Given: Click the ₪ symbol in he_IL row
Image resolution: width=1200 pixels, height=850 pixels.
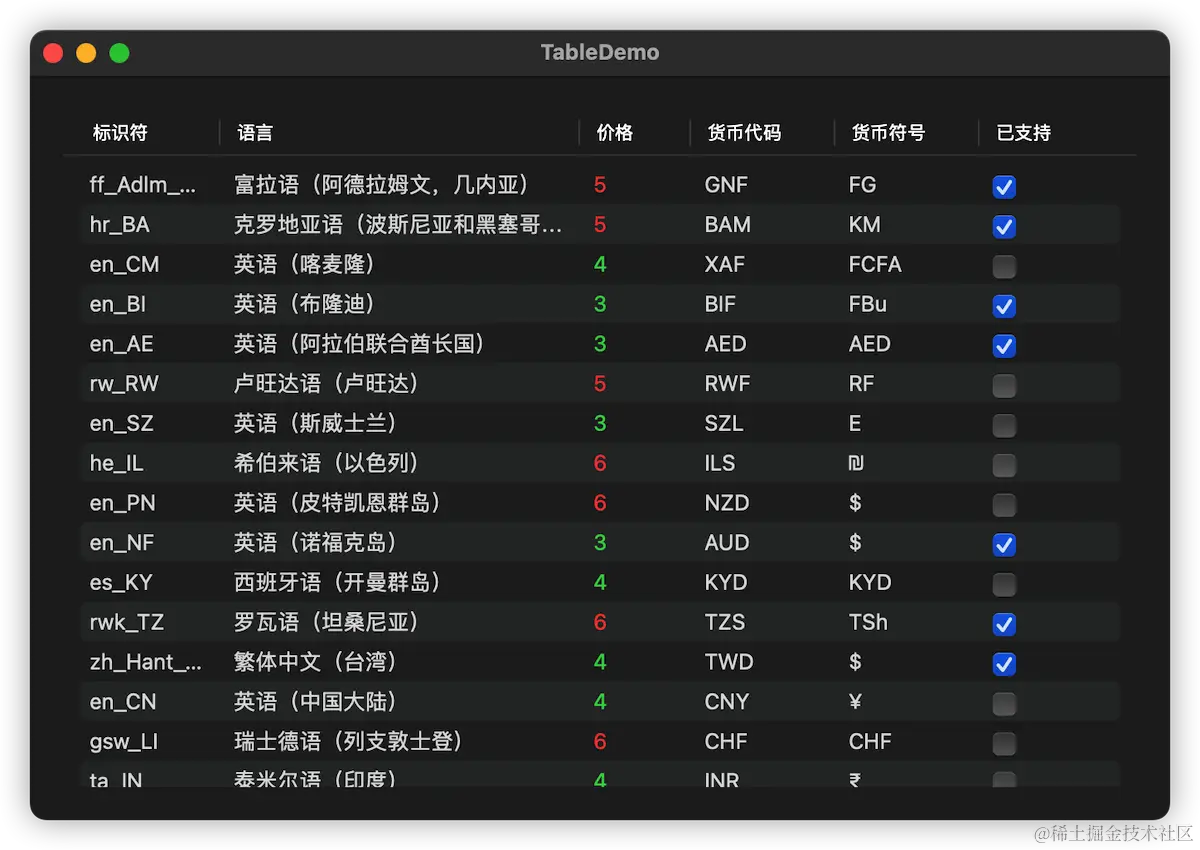Looking at the screenshot, I should 855,463.
